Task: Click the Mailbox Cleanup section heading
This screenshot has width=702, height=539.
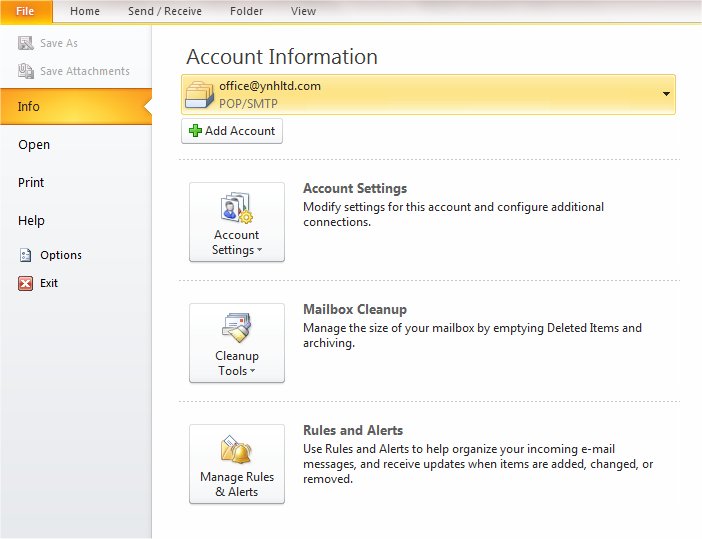Action: (x=355, y=309)
